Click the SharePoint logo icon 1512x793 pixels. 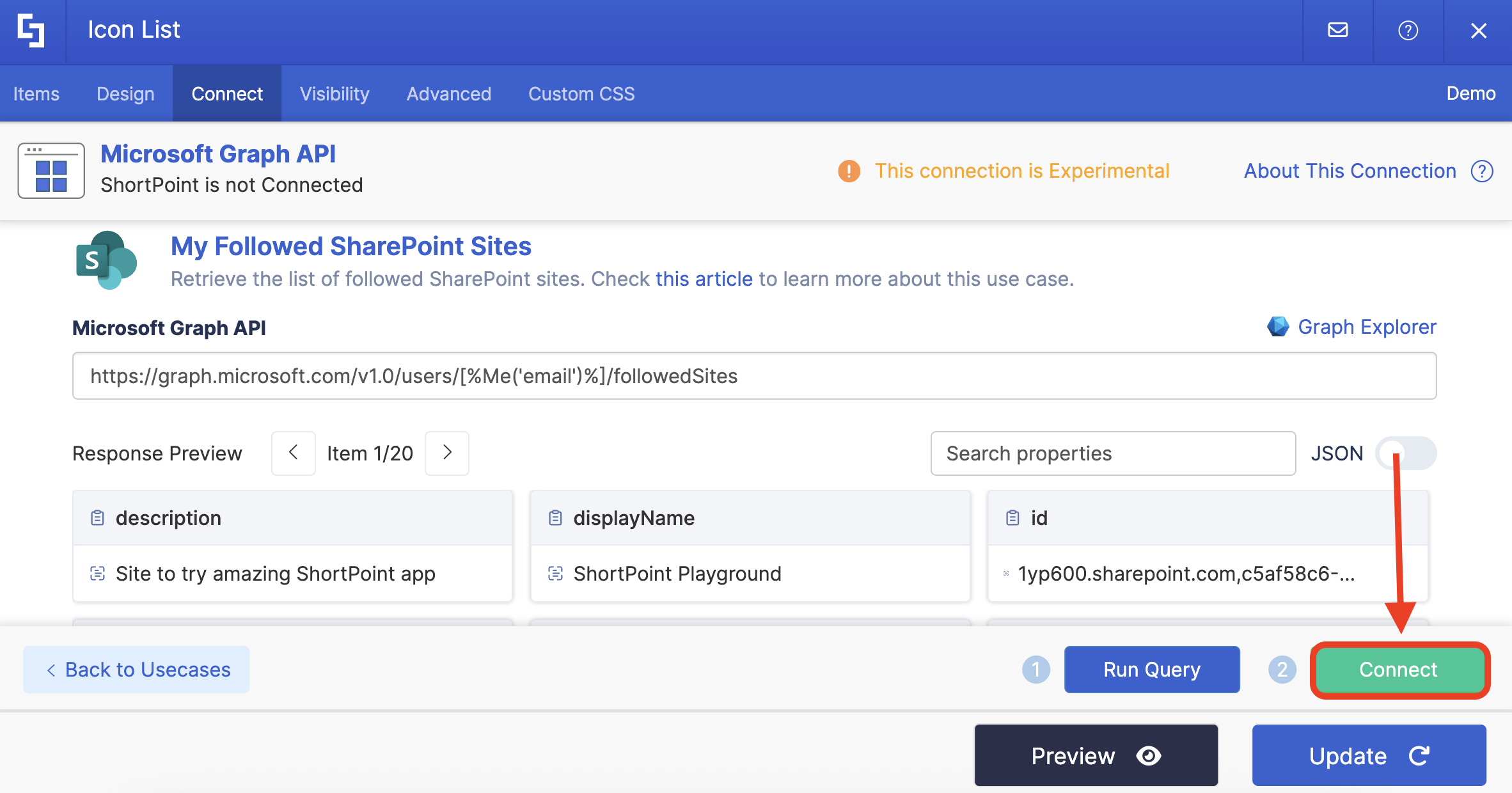click(106, 260)
